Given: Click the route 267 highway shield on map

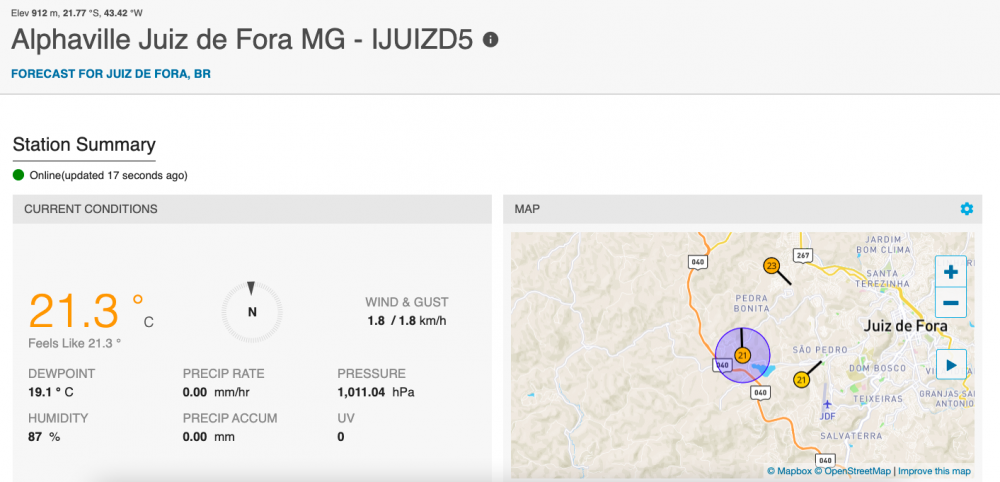Looking at the screenshot, I should 803,254.
